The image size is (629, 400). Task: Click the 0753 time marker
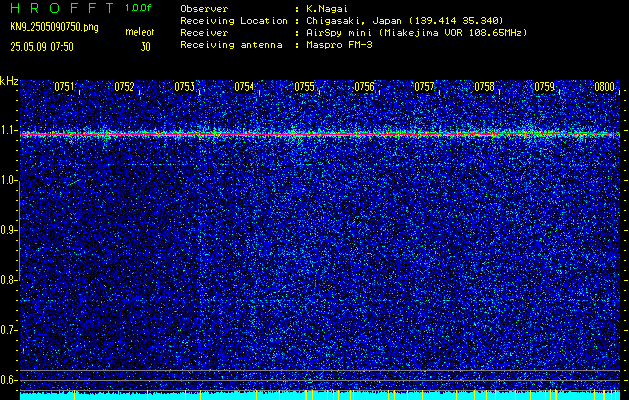coord(185,87)
